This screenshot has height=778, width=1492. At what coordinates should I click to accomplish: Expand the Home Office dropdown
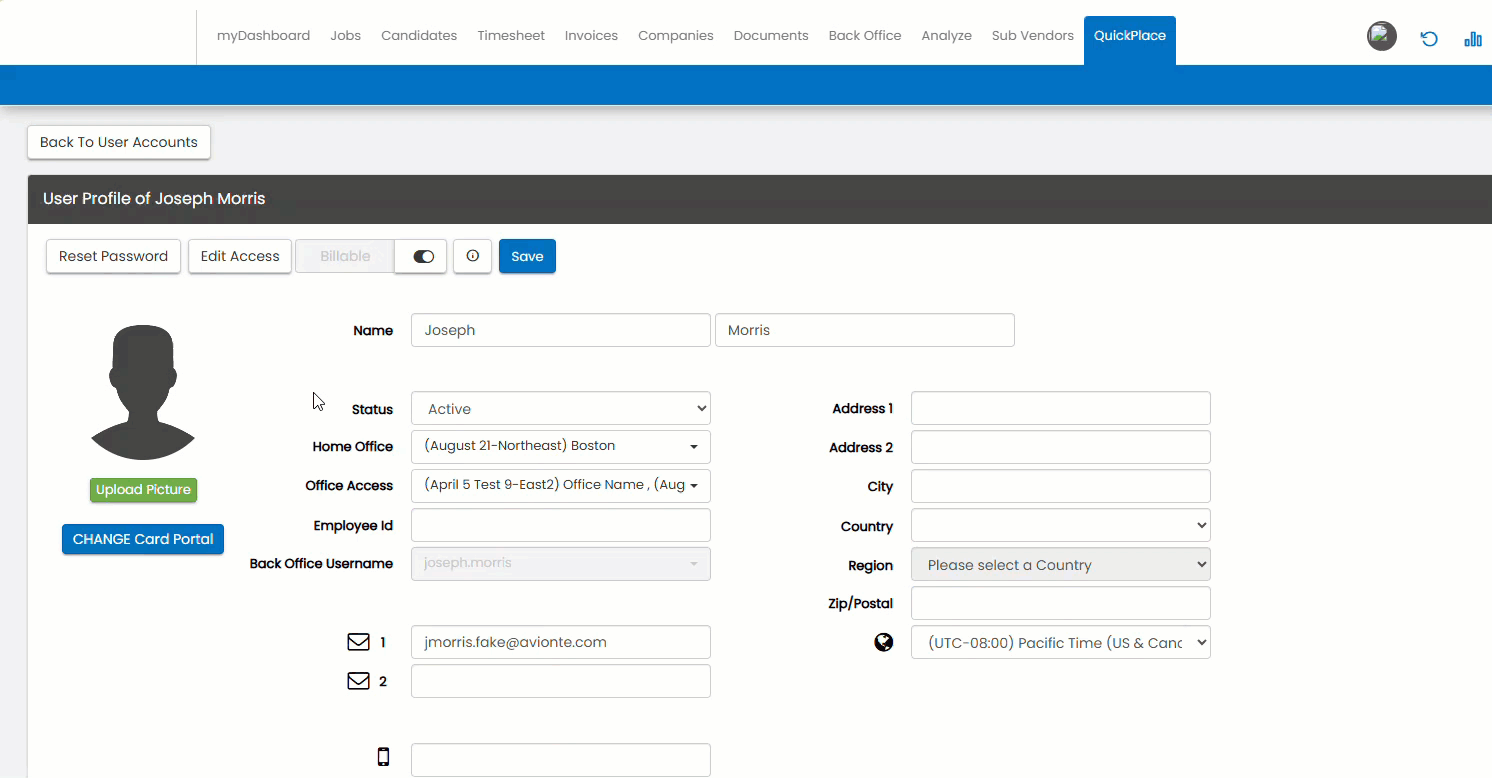click(560, 446)
